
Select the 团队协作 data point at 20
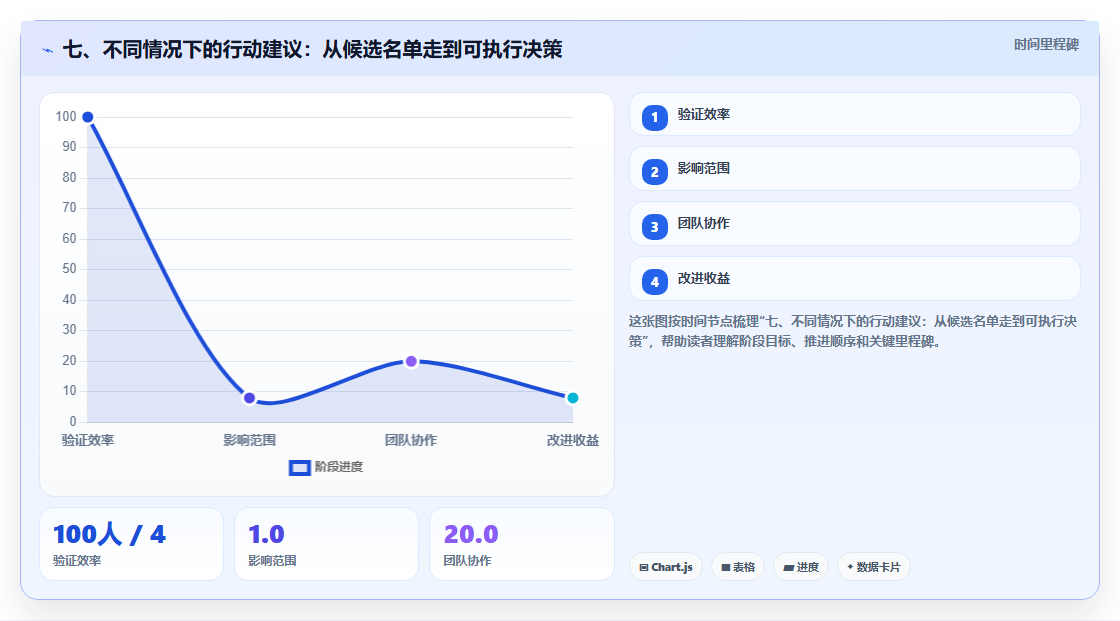tap(411, 361)
